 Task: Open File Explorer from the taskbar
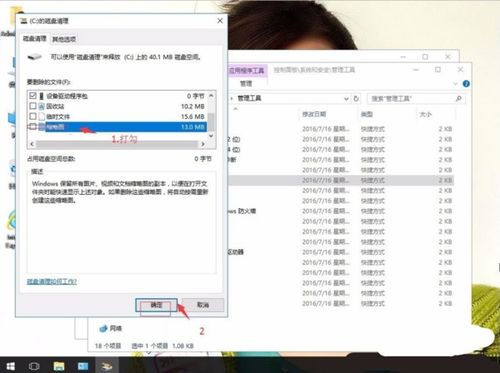click(59, 366)
